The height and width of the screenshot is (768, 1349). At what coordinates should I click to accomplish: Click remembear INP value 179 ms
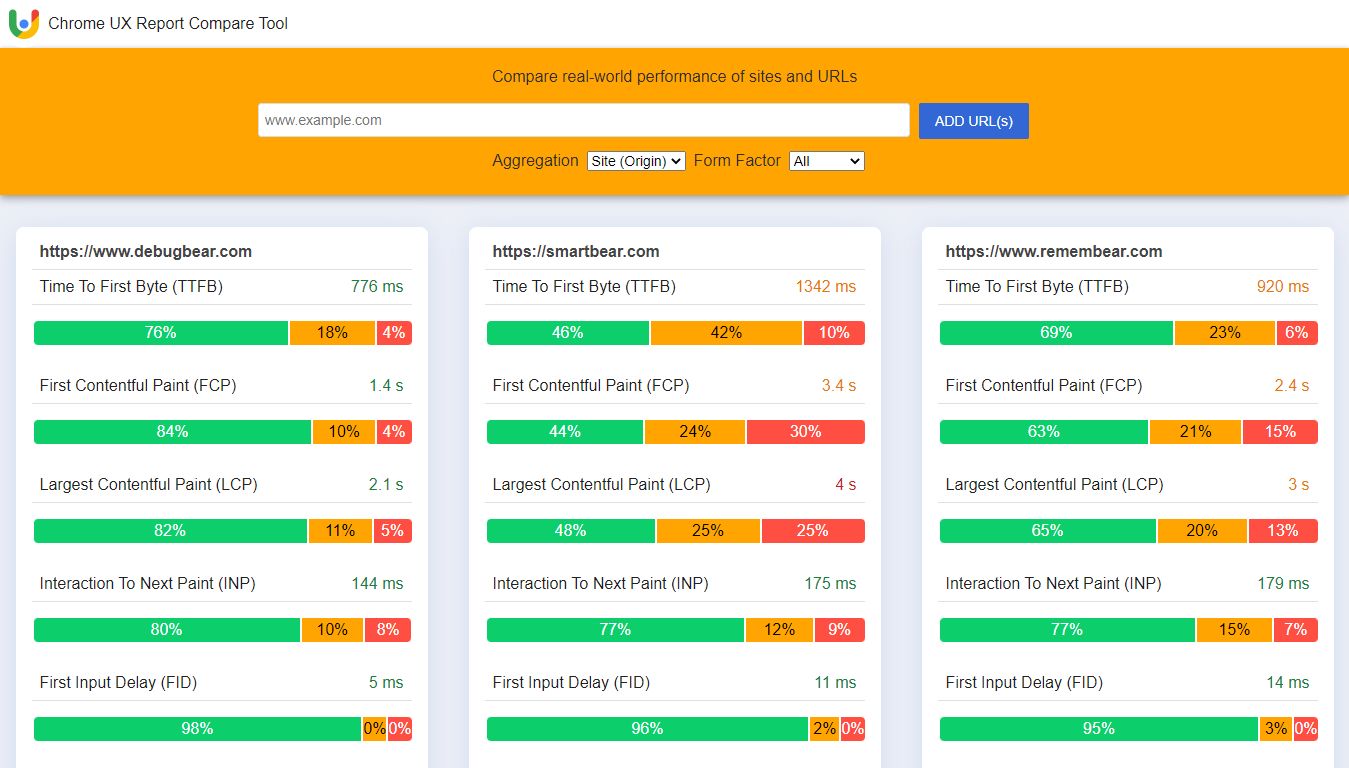click(x=1283, y=583)
